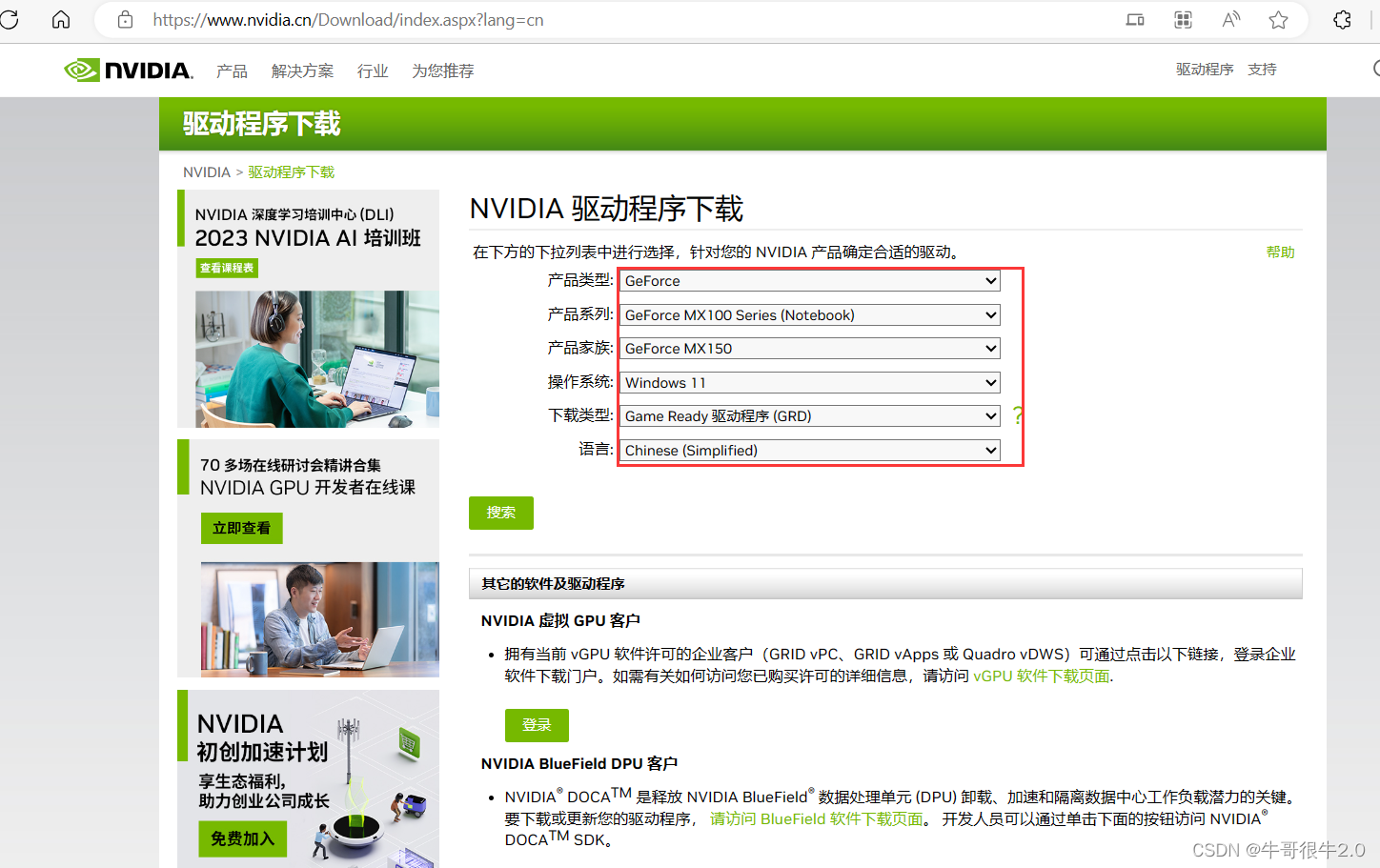Screen dimensions: 1380x868
Task: Open 操作系统 Windows 11 dropdown
Action: [810, 383]
